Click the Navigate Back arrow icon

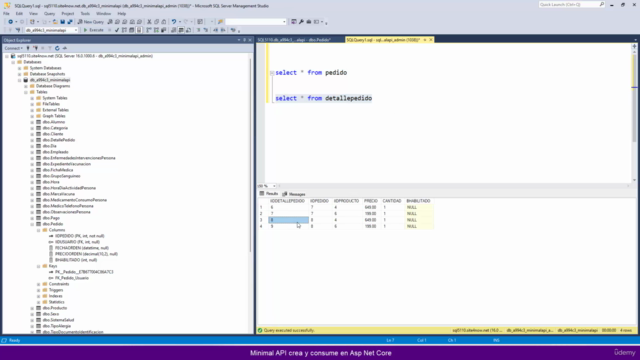point(10,22)
